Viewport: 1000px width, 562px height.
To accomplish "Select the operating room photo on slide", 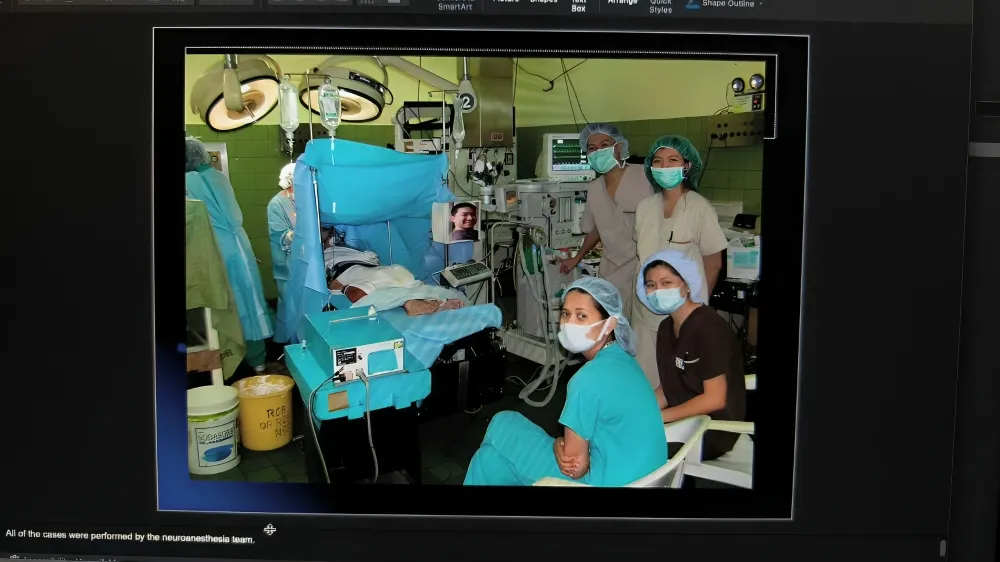I will click(474, 268).
